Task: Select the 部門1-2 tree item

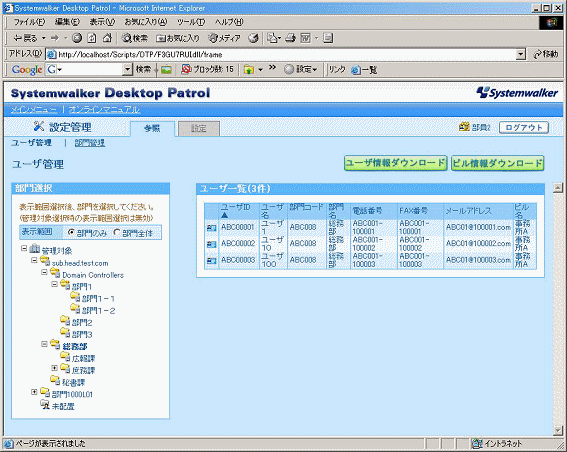Action: pyautogui.click(x=98, y=311)
